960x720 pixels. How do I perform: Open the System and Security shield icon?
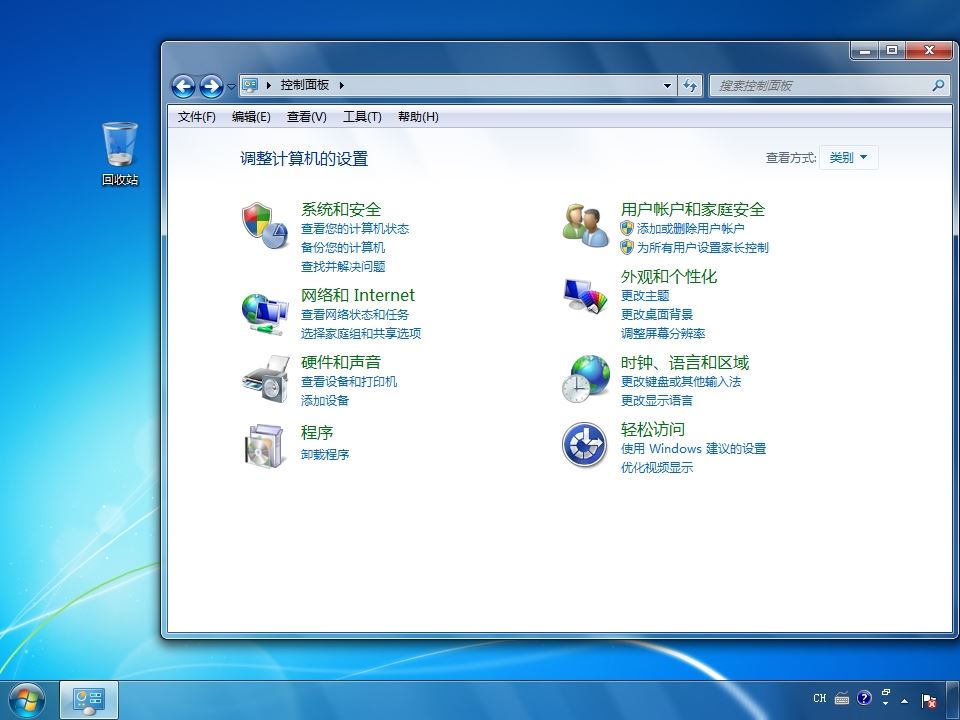pos(265,225)
